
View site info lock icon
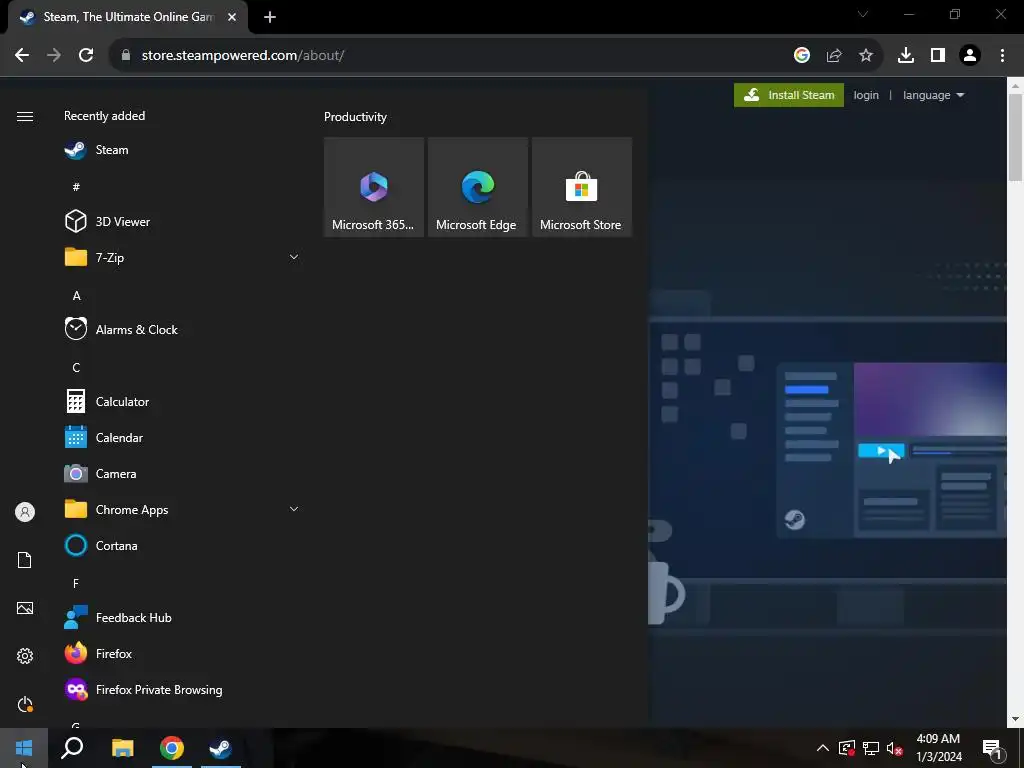126,56
